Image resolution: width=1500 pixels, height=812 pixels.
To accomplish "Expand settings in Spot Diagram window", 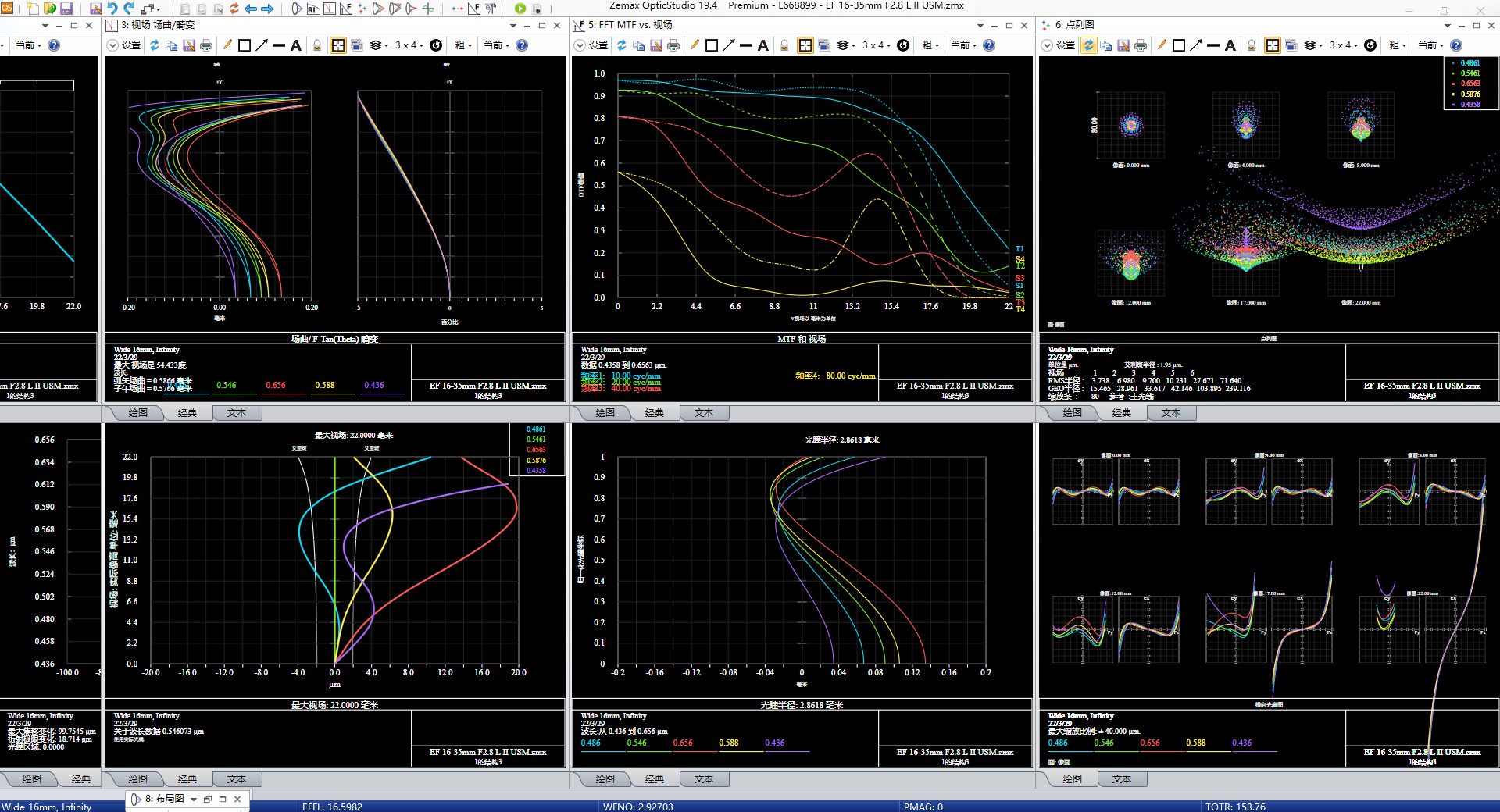I will pyautogui.click(x=1047, y=45).
